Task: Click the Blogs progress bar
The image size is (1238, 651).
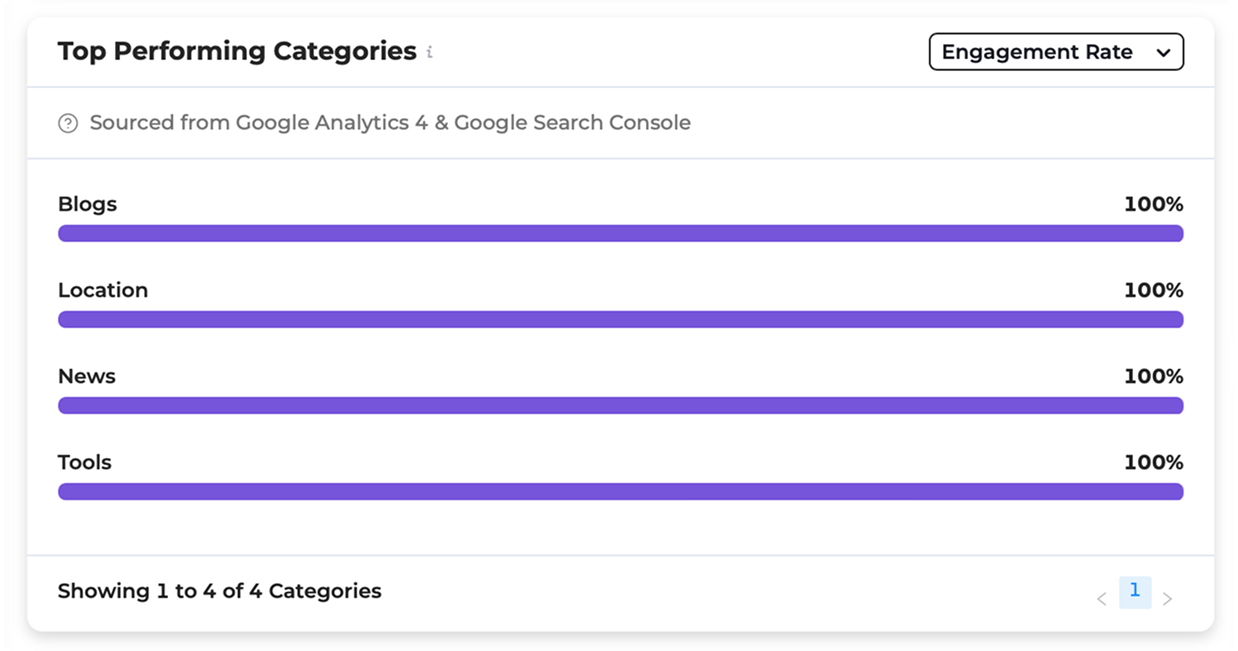Action: [620, 233]
